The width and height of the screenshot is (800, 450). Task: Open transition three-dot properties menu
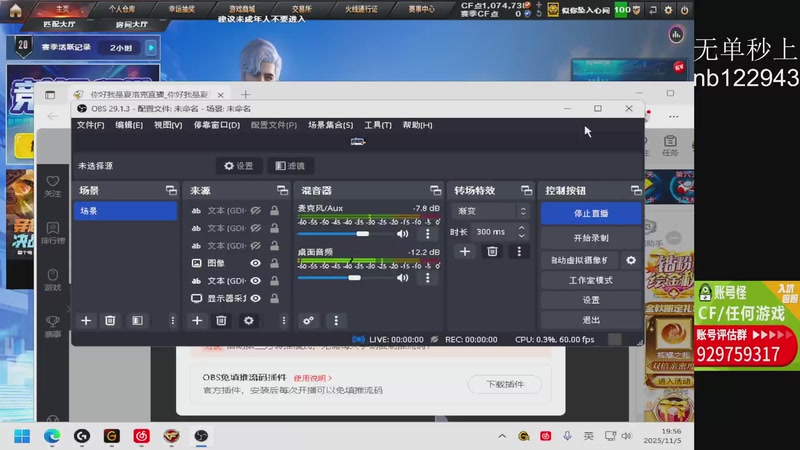pos(519,252)
